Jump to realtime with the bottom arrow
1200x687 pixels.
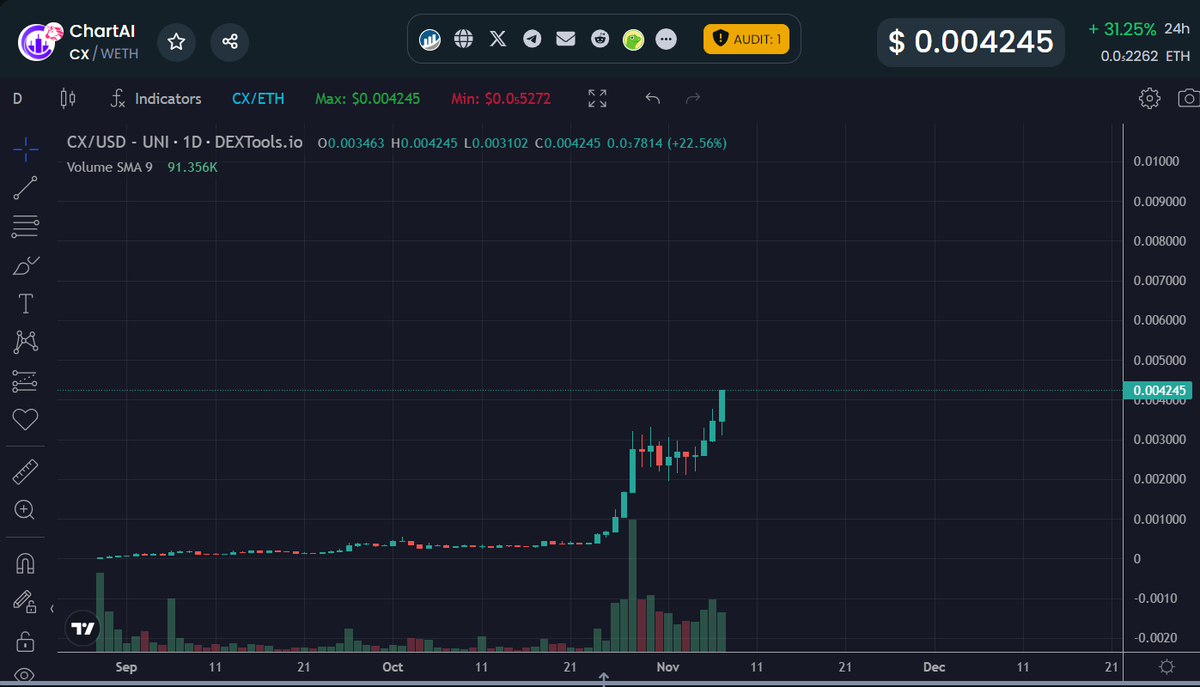604,677
